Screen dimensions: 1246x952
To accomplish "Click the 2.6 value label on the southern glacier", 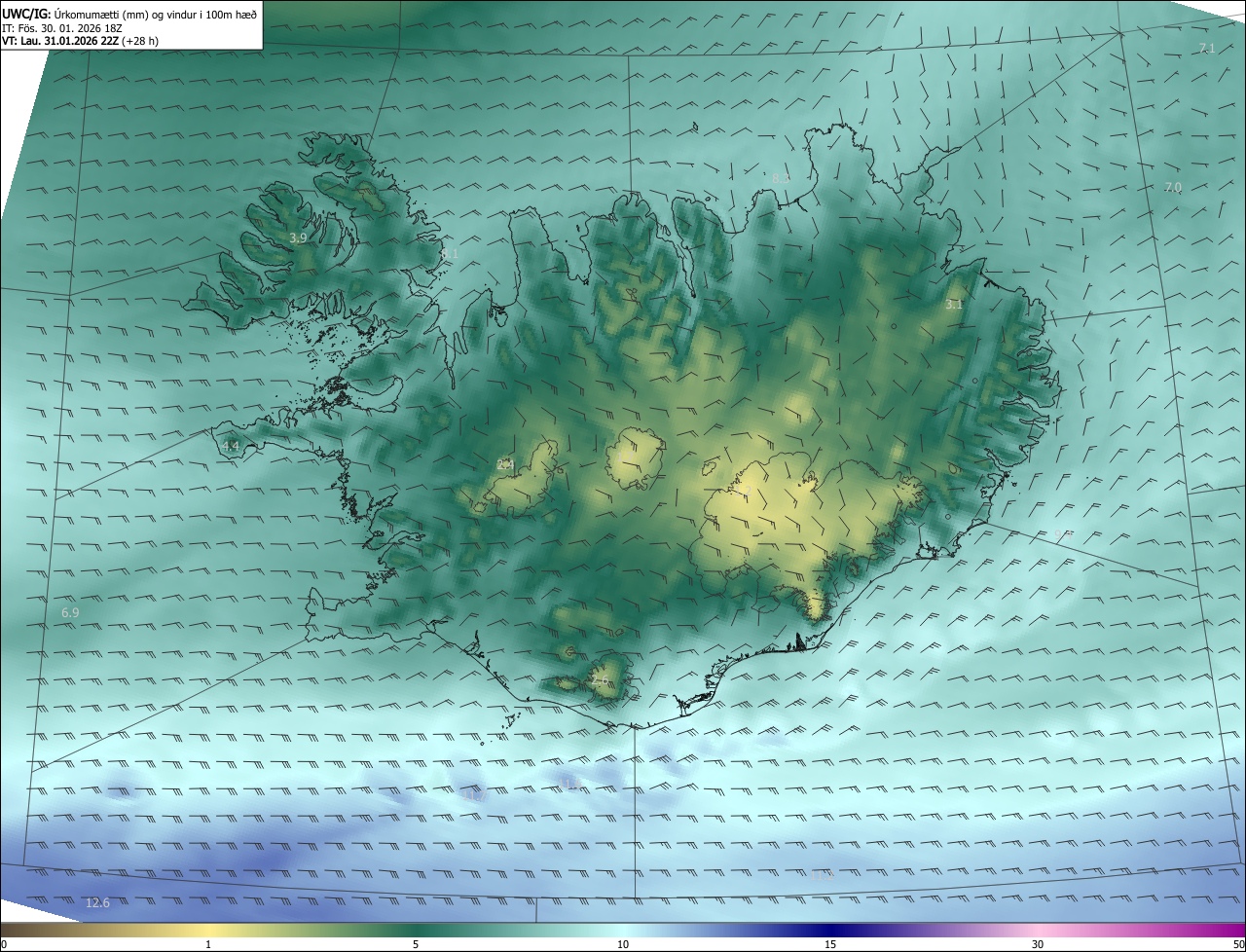I will click(599, 680).
